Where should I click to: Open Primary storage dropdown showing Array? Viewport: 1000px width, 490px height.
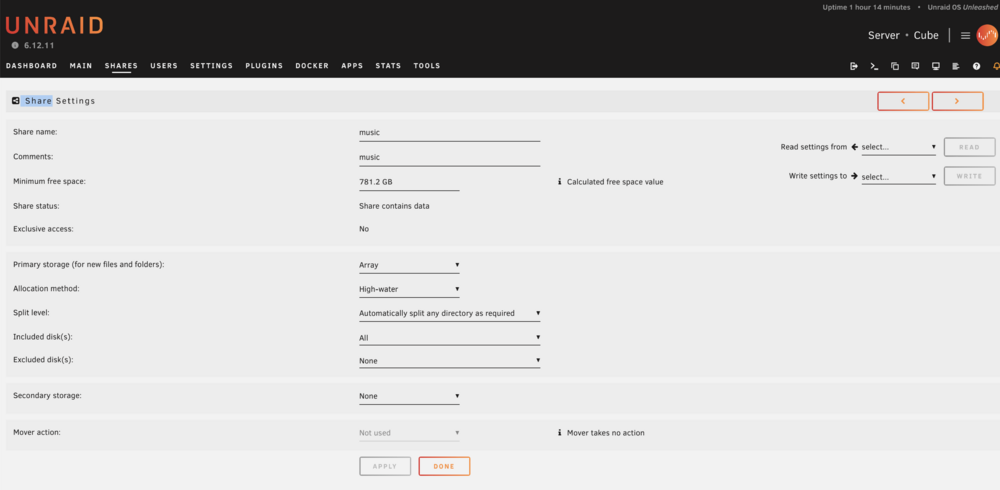(x=409, y=265)
